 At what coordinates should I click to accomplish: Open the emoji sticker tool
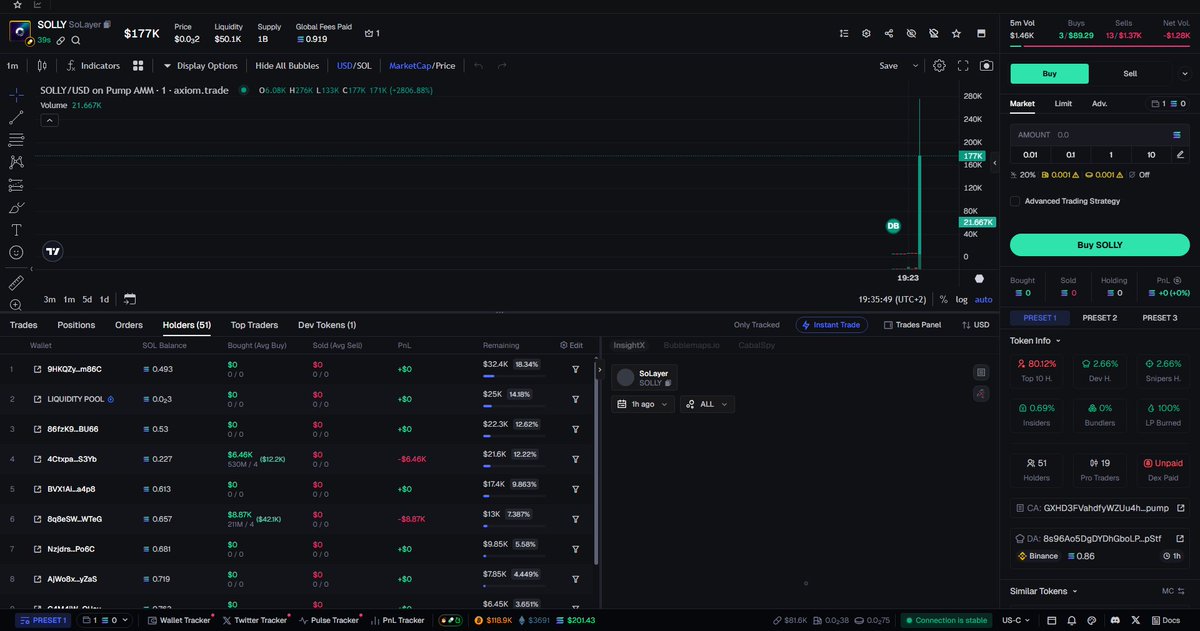(16, 253)
